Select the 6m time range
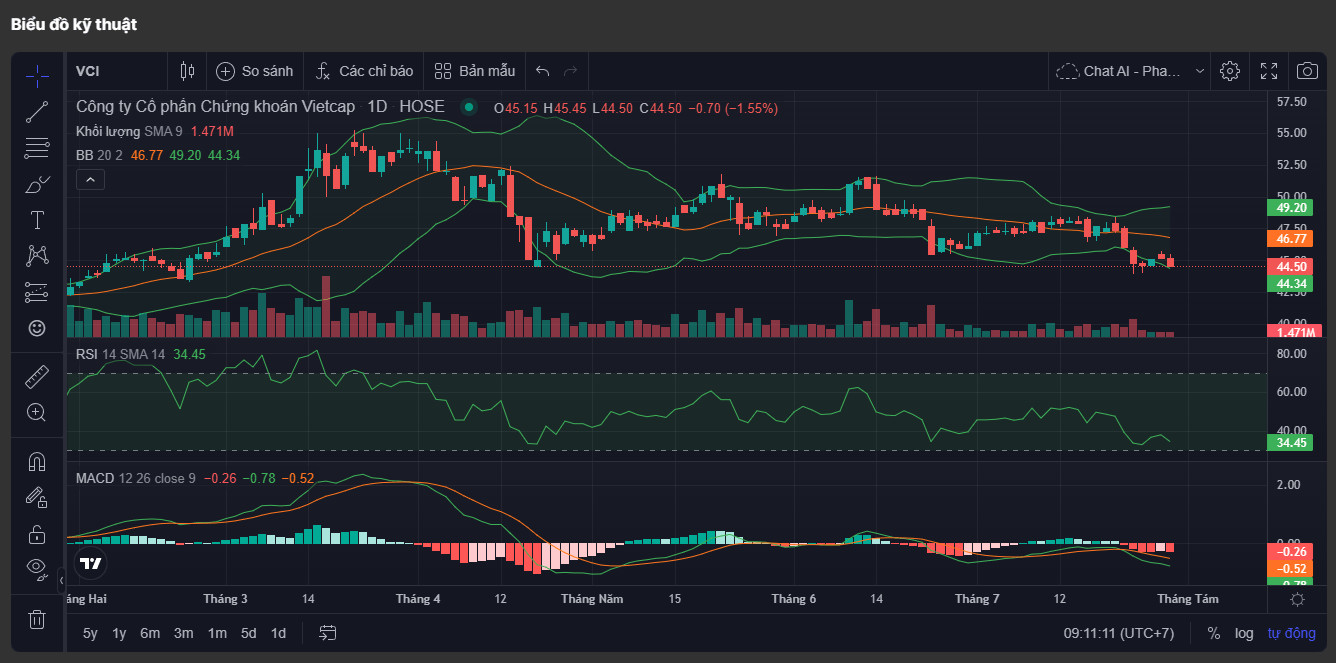This screenshot has height=663, width=1336. pos(150,633)
